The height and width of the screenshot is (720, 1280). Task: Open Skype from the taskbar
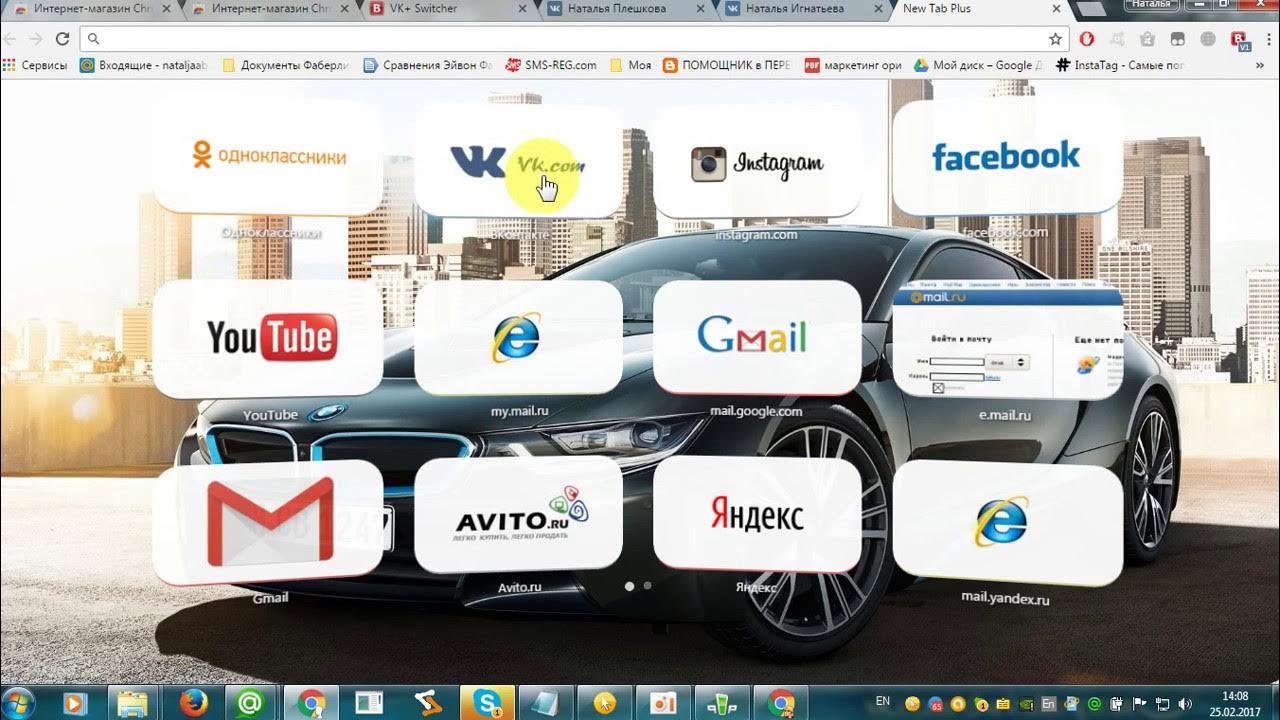point(487,703)
